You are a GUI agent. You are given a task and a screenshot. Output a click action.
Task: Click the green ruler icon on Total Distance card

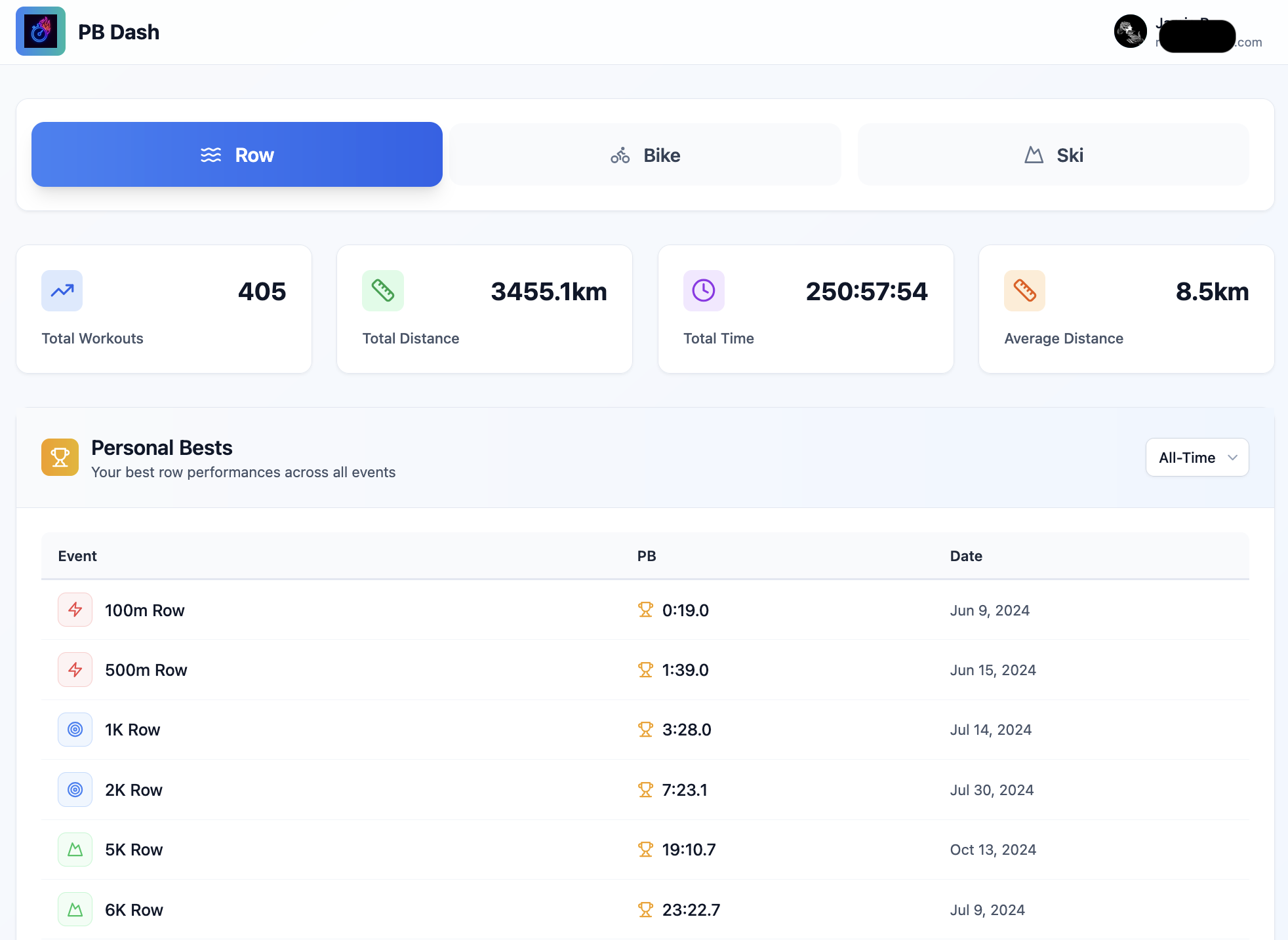point(382,290)
